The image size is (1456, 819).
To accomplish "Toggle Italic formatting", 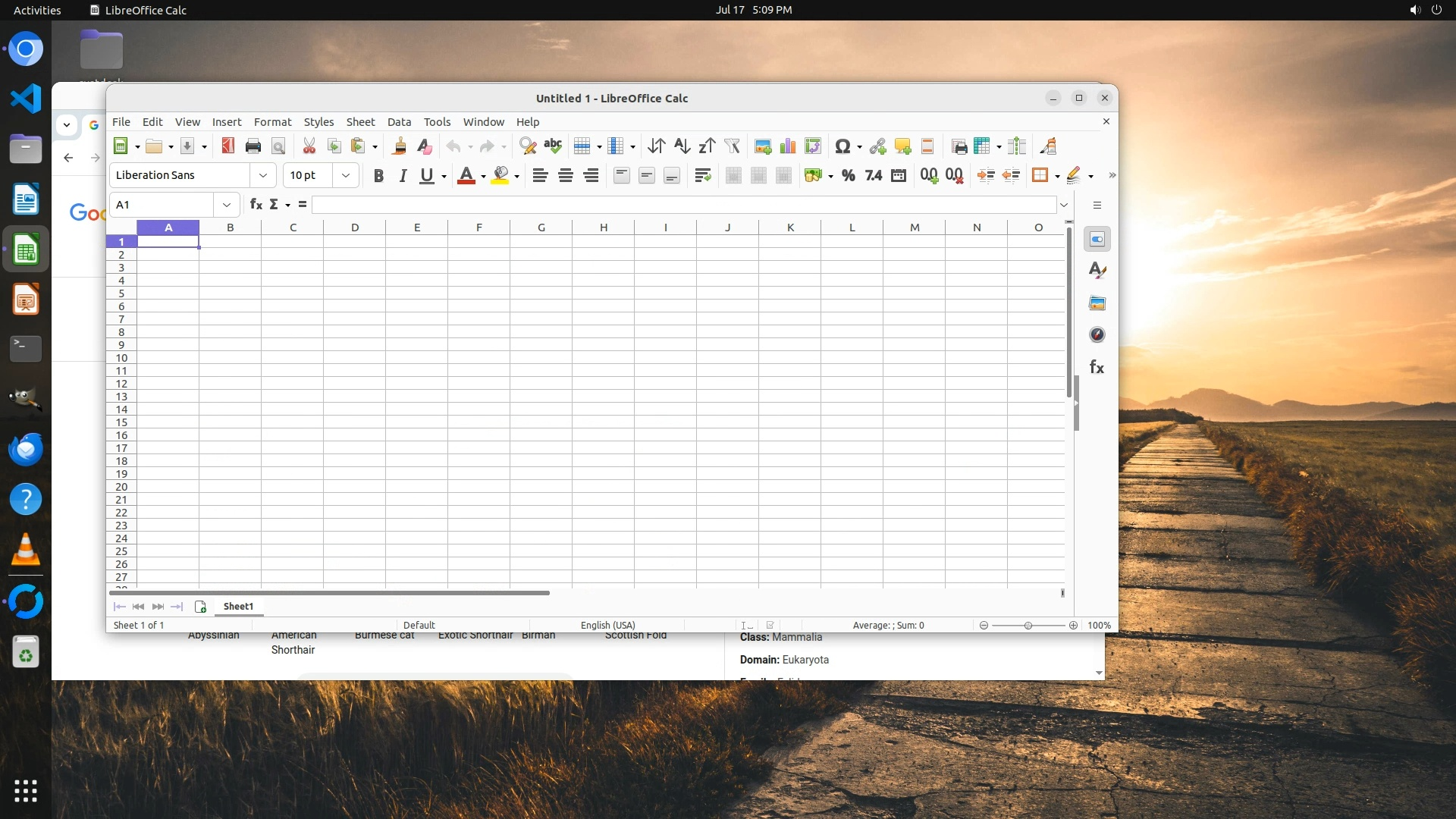I will [403, 176].
